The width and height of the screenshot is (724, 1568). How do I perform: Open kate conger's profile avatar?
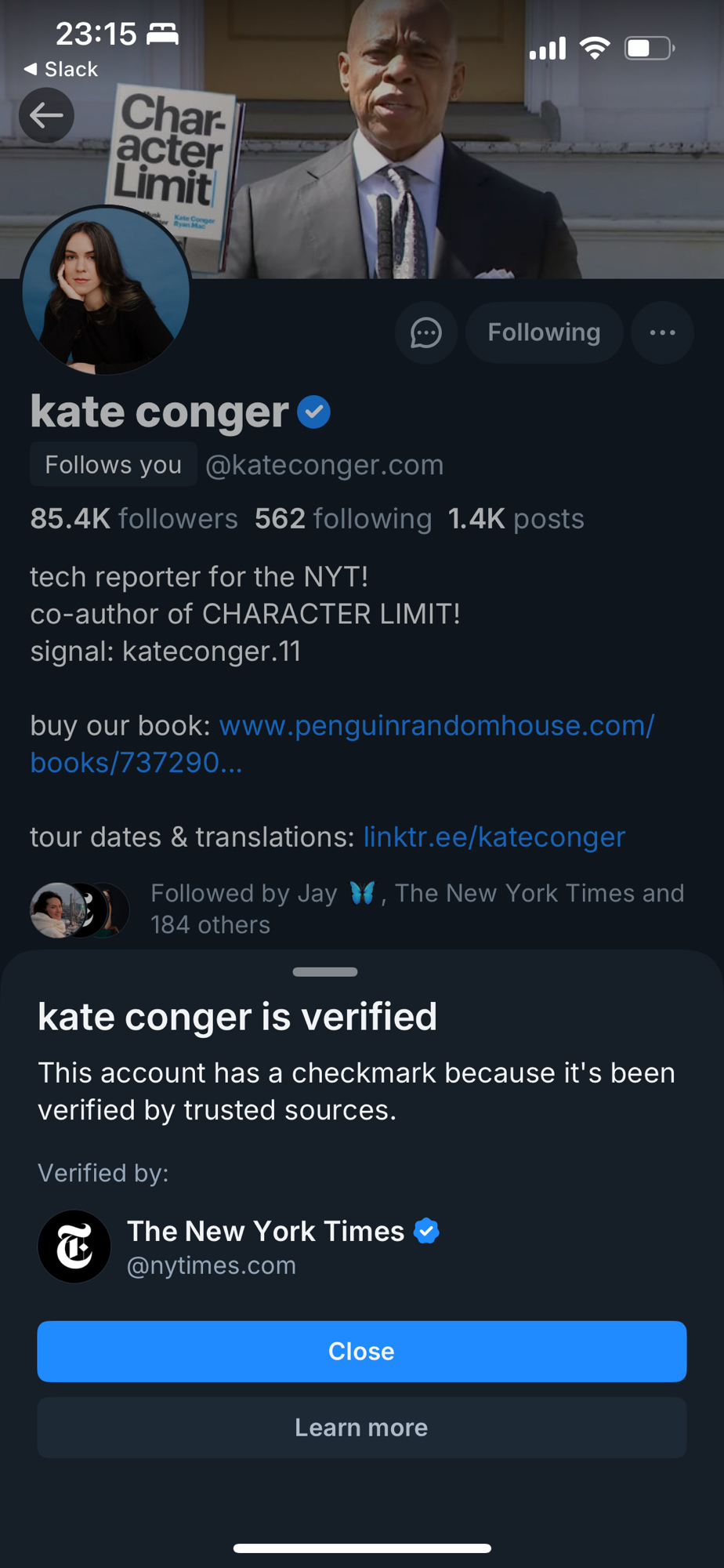(x=106, y=291)
